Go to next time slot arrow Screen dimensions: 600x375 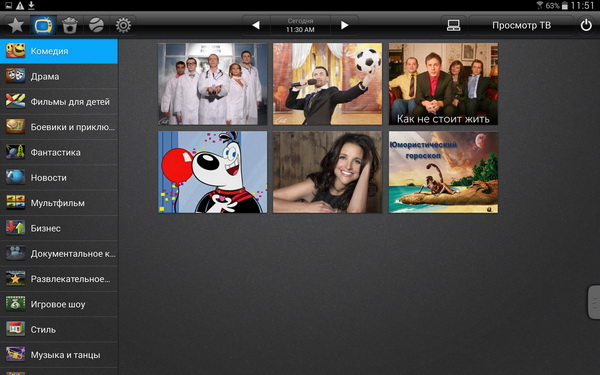pos(344,25)
